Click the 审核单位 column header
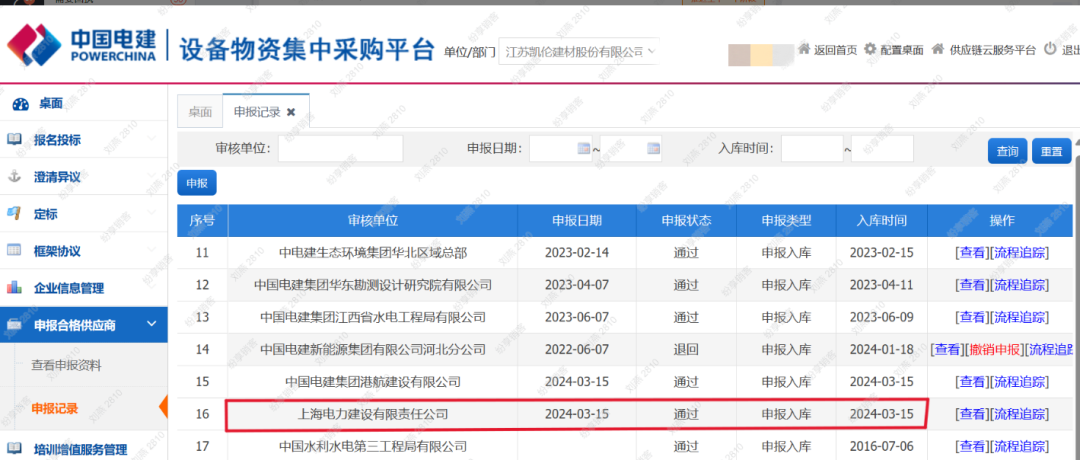The height and width of the screenshot is (460, 1080). pos(373,220)
